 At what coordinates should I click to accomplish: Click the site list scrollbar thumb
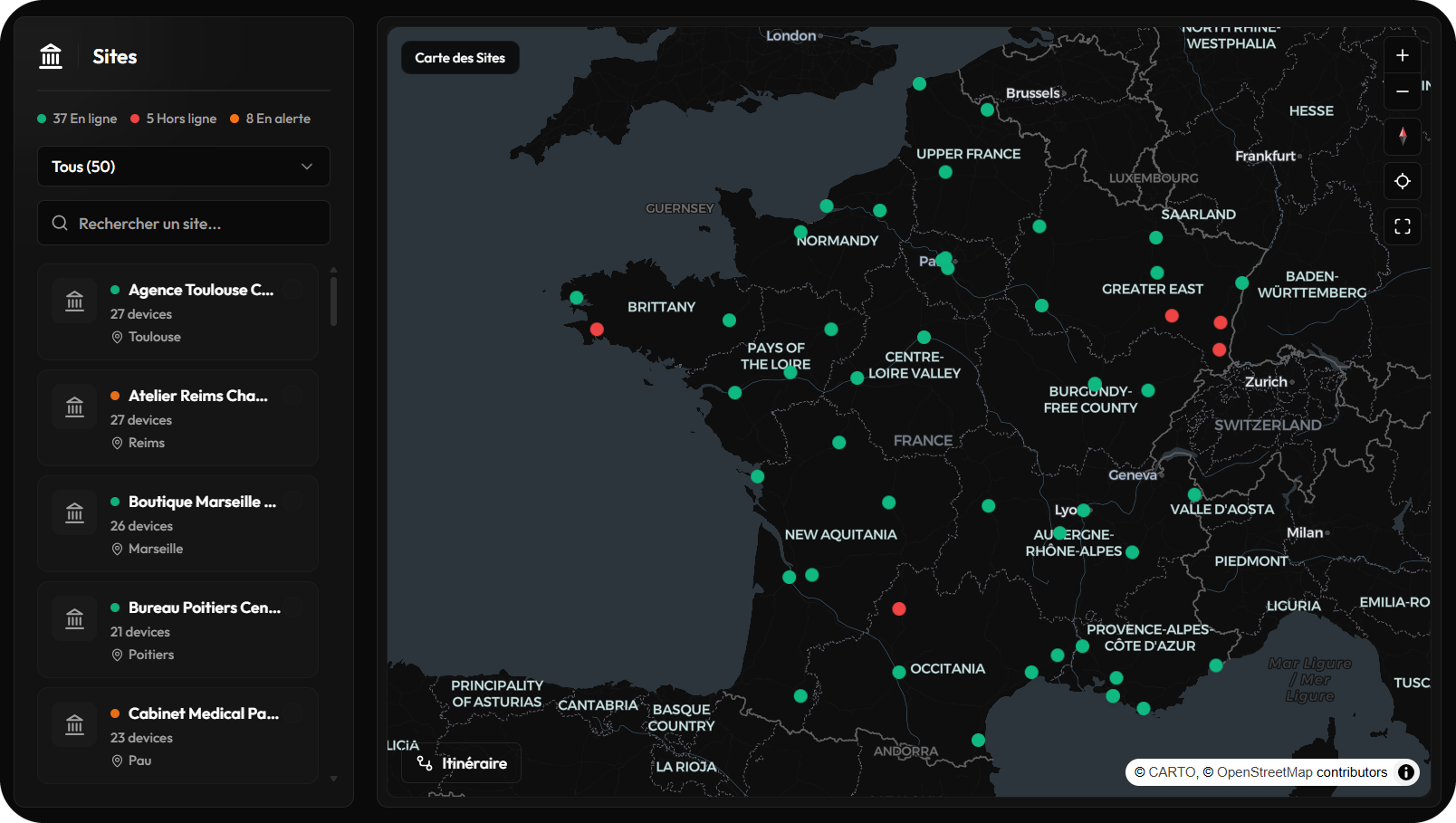coord(333,301)
